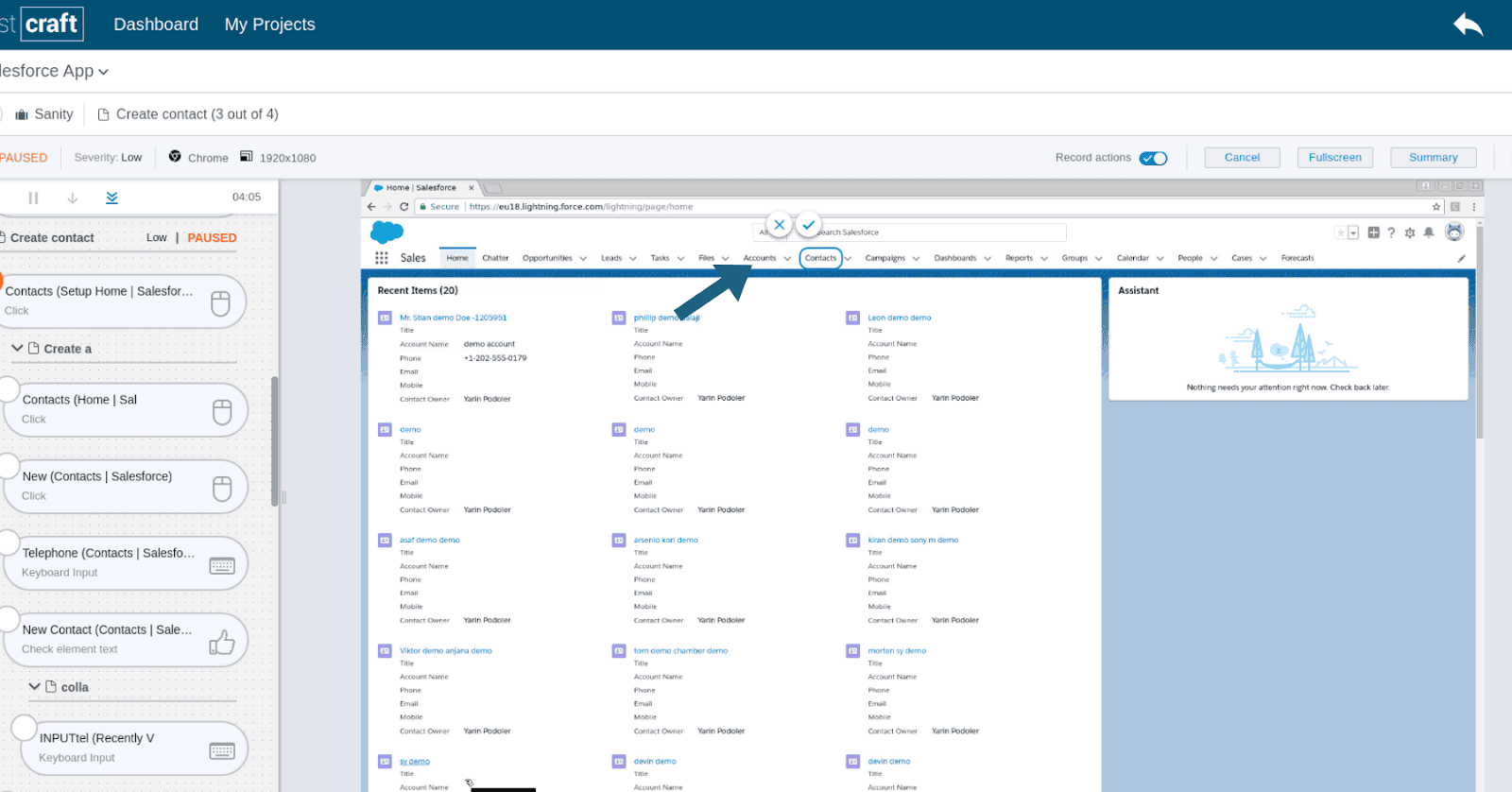Toggle the Record actions switch
Viewport: 1512px width, 792px height.
click(1153, 158)
